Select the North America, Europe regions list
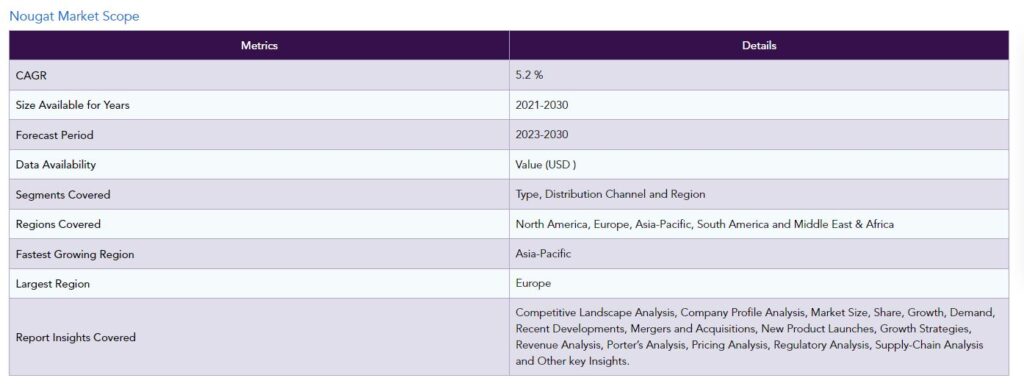1024x389 pixels. (705, 224)
